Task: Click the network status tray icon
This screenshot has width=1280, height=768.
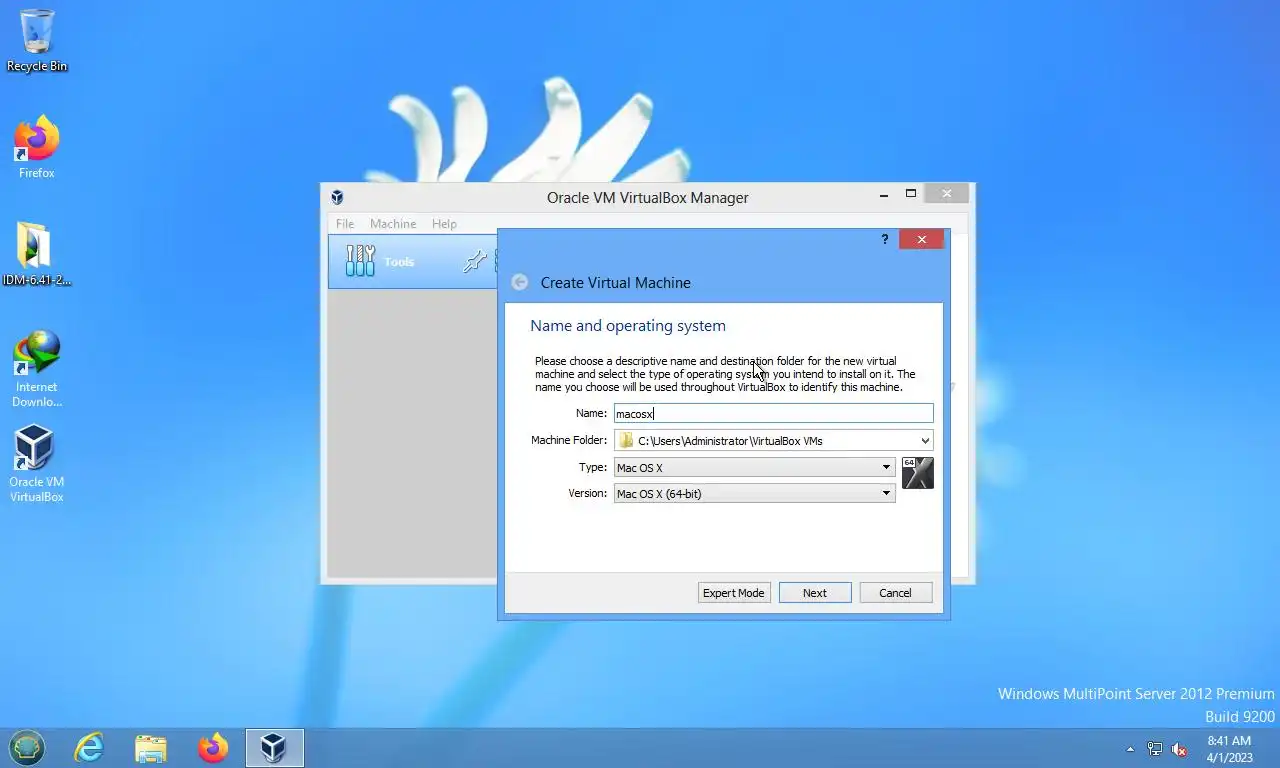Action: tap(1154, 748)
